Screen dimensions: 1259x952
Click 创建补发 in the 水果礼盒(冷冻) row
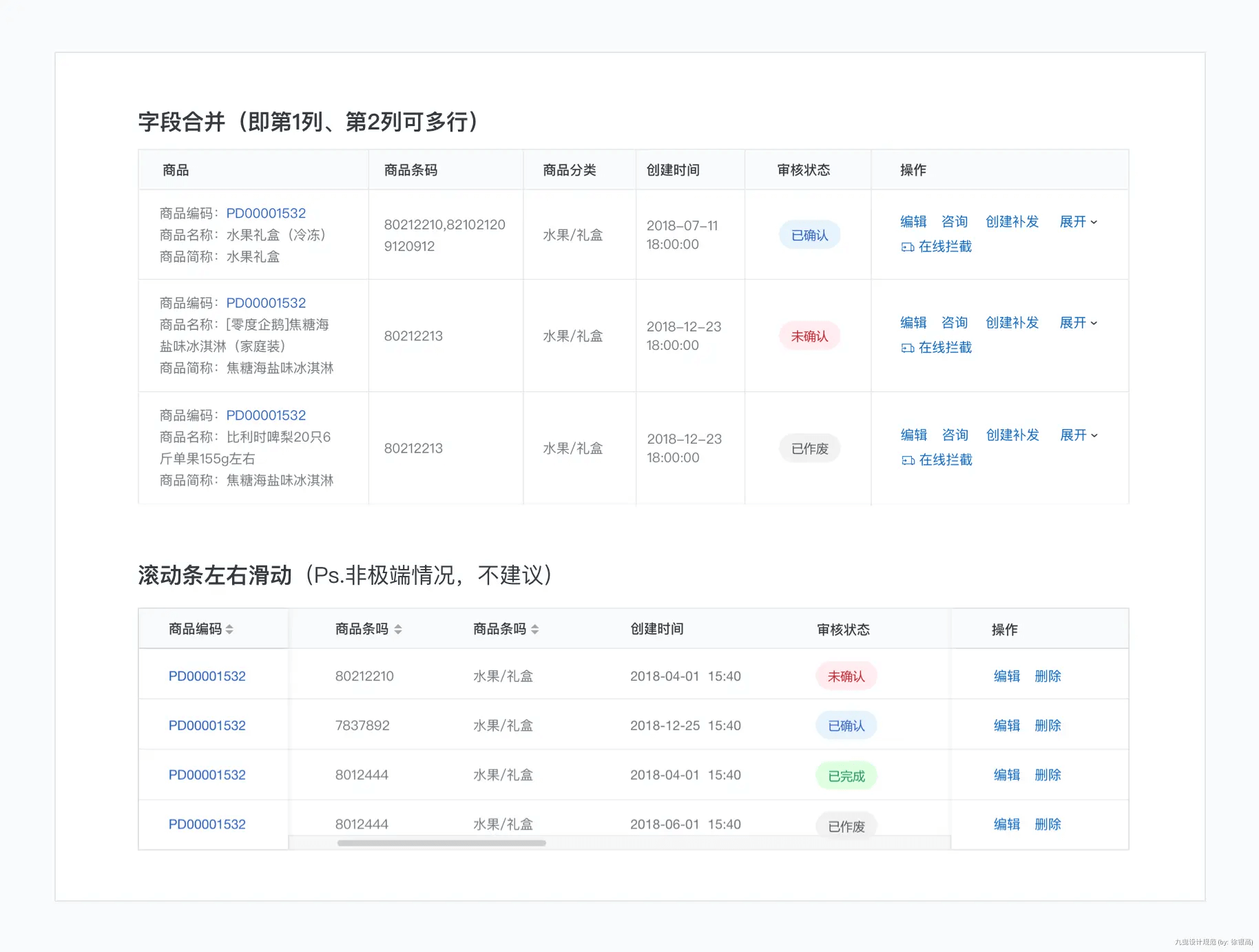[x=1012, y=222]
